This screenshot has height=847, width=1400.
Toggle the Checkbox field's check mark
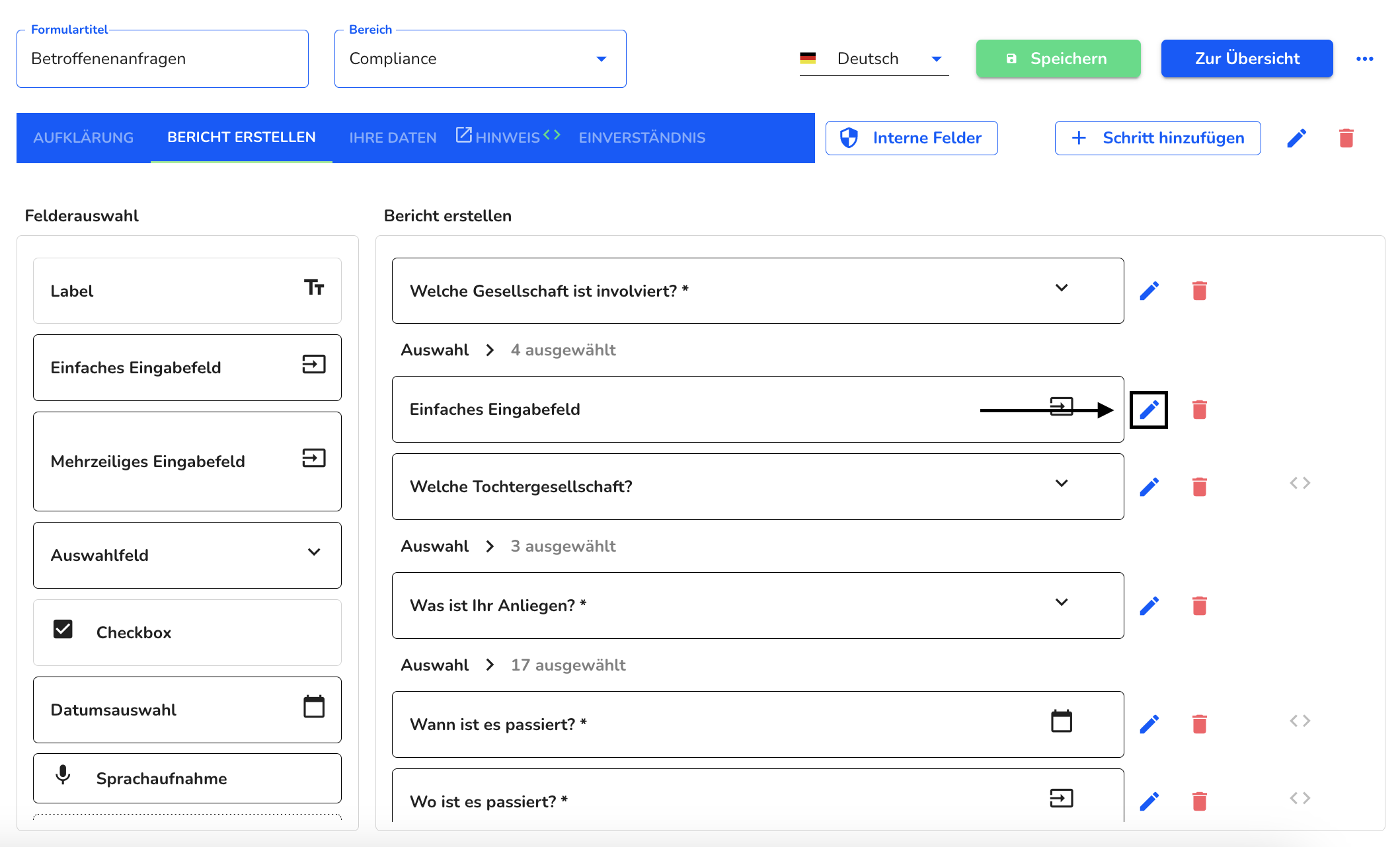click(x=63, y=629)
